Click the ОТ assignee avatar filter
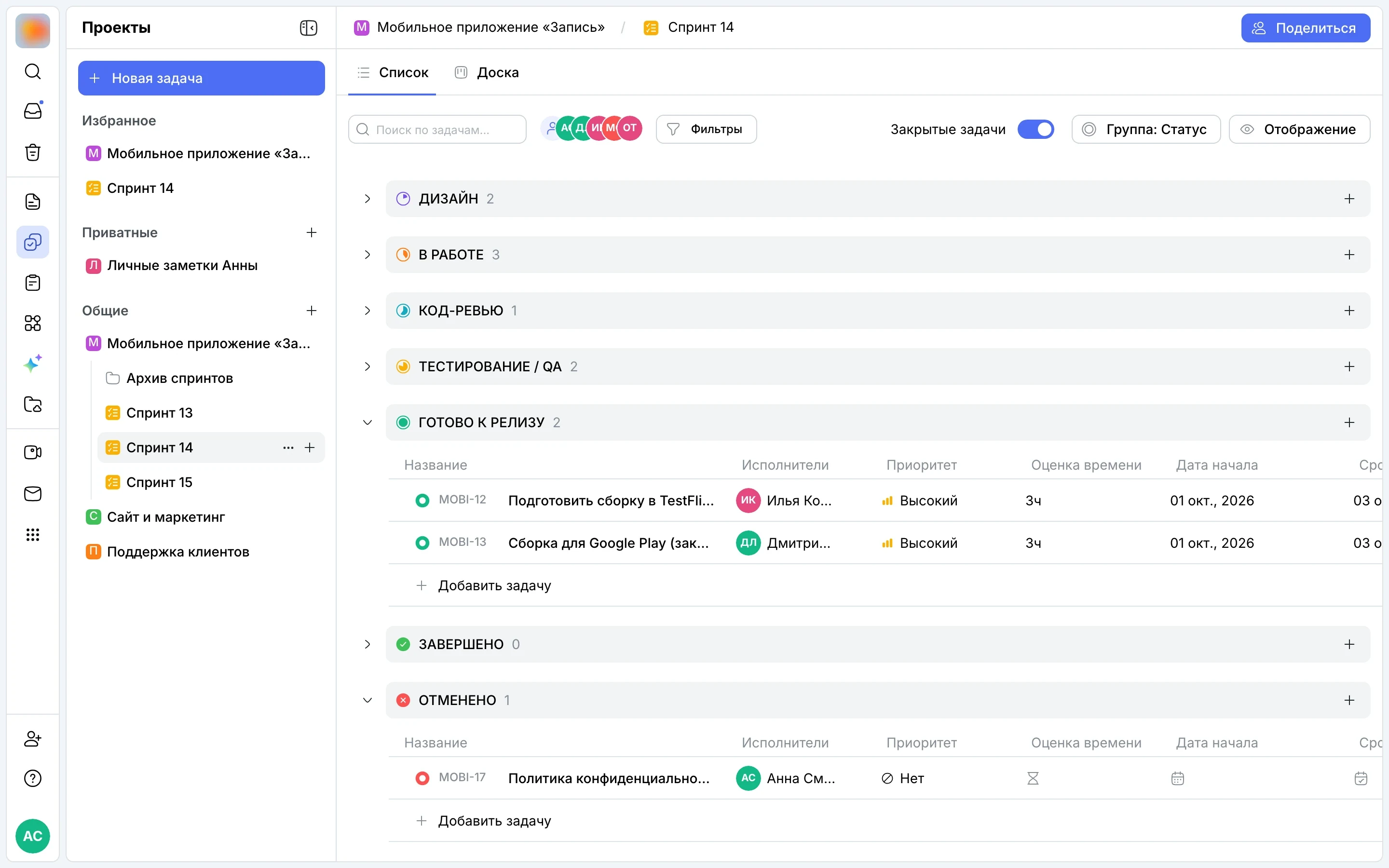The width and height of the screenshot is (1389, 868). click(630, 128)
